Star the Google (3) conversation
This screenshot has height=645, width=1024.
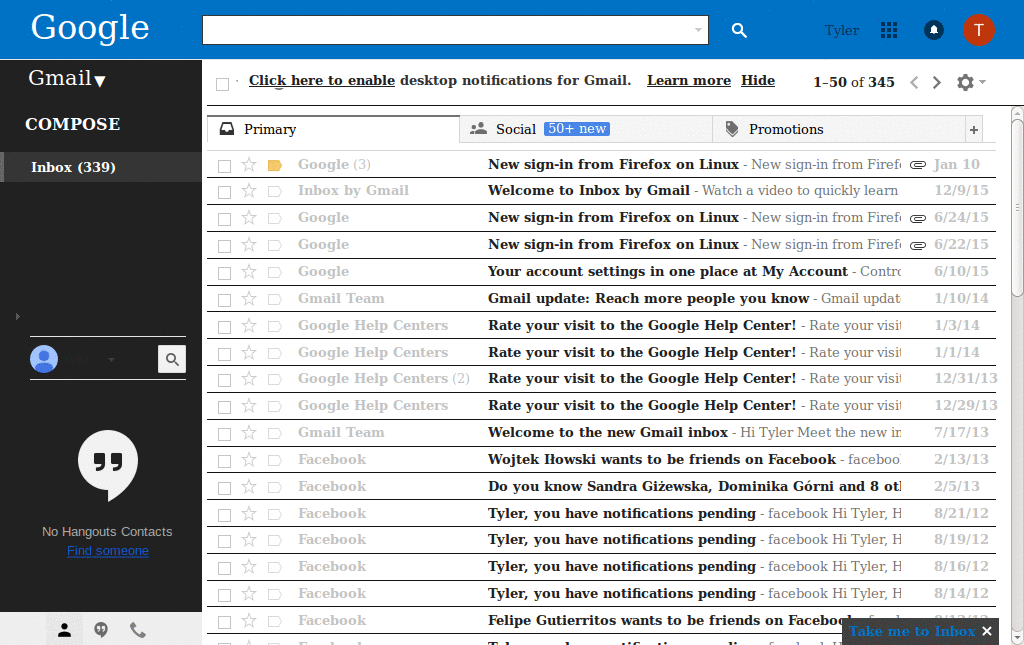pos(249,165)
